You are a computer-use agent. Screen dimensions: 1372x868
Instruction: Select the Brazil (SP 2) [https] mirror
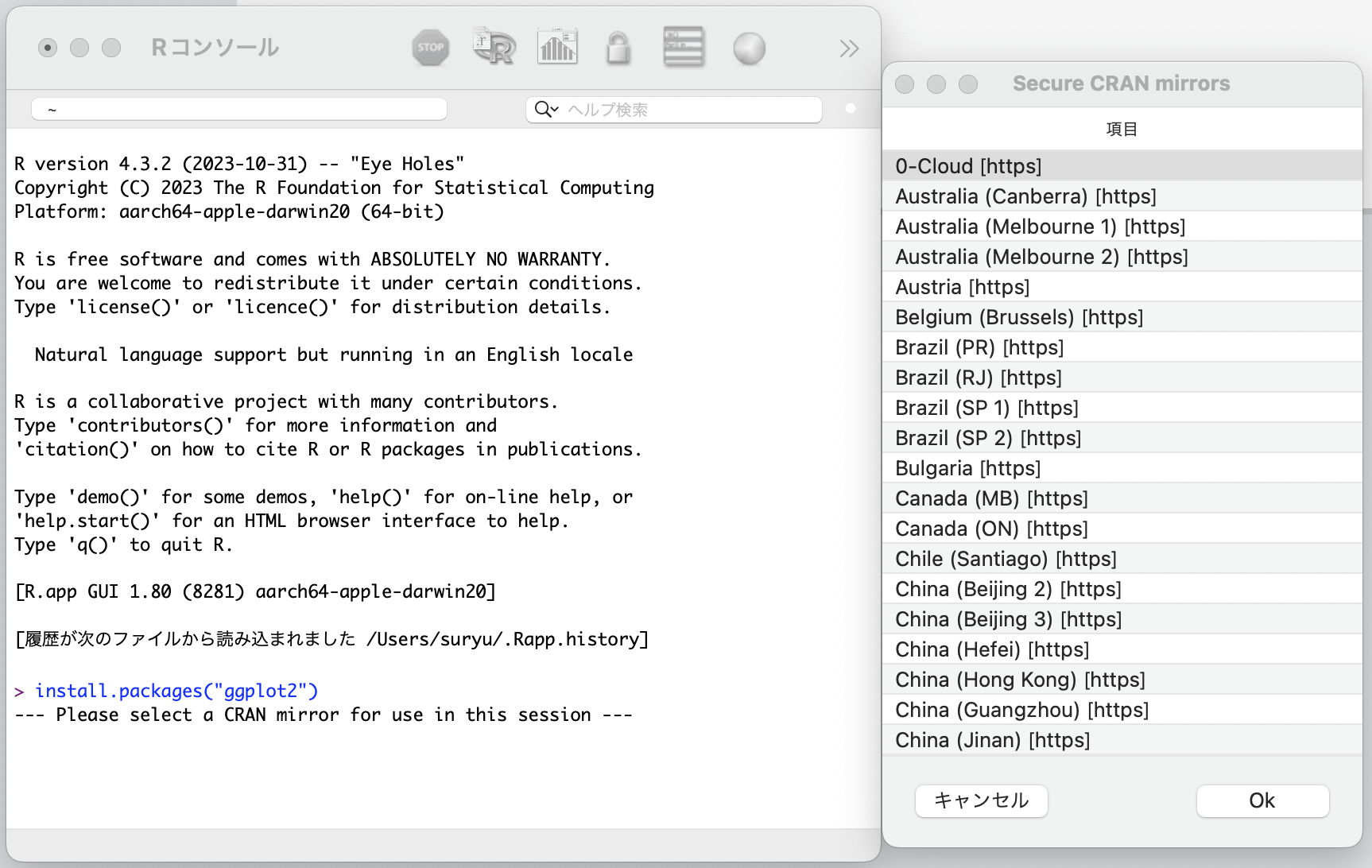pyautogui.click(x=1122, y=437)
